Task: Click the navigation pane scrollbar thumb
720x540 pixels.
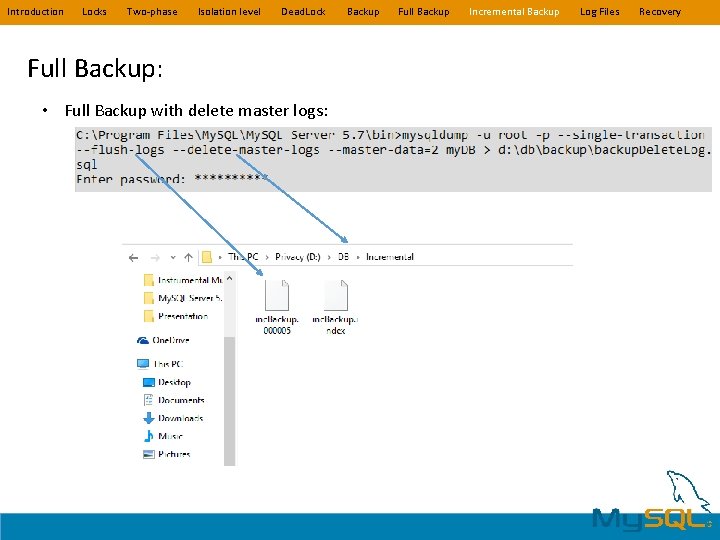Action: [x=230, y=400]
